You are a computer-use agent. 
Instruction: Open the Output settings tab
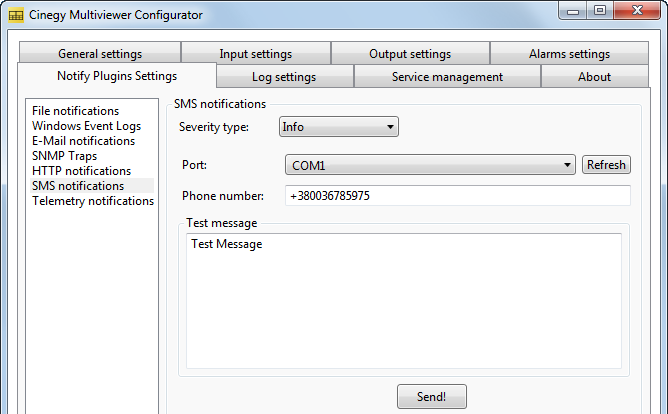[x=410, y=53]
